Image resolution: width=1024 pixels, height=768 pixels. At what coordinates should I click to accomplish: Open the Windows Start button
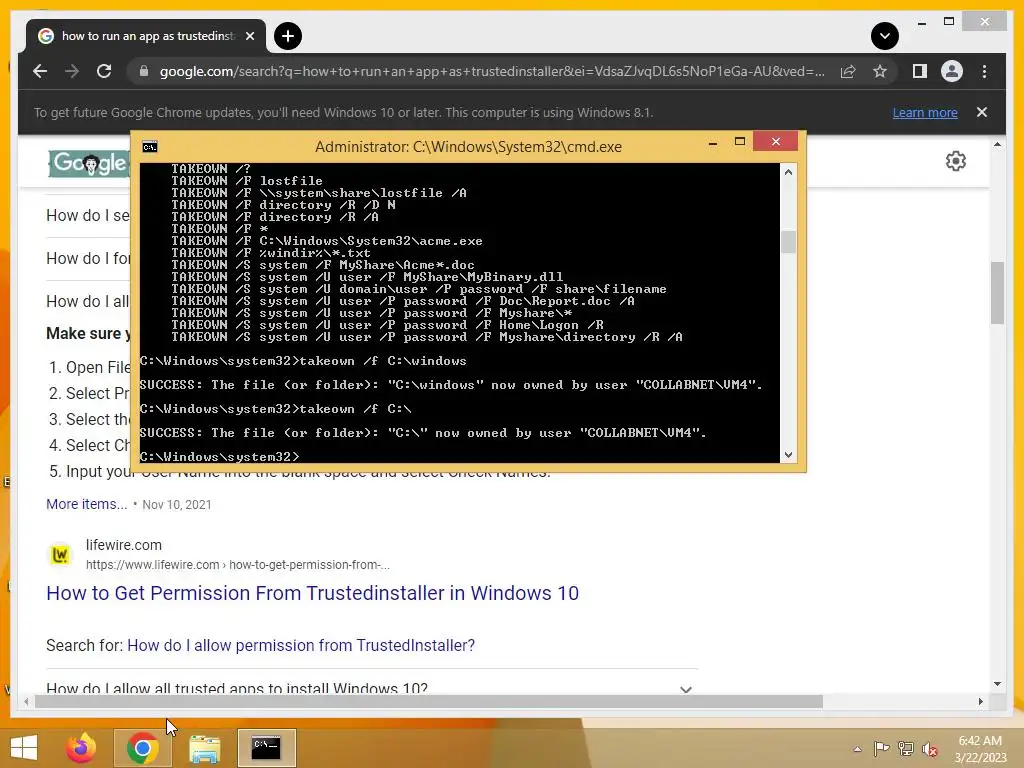(24, 747)
